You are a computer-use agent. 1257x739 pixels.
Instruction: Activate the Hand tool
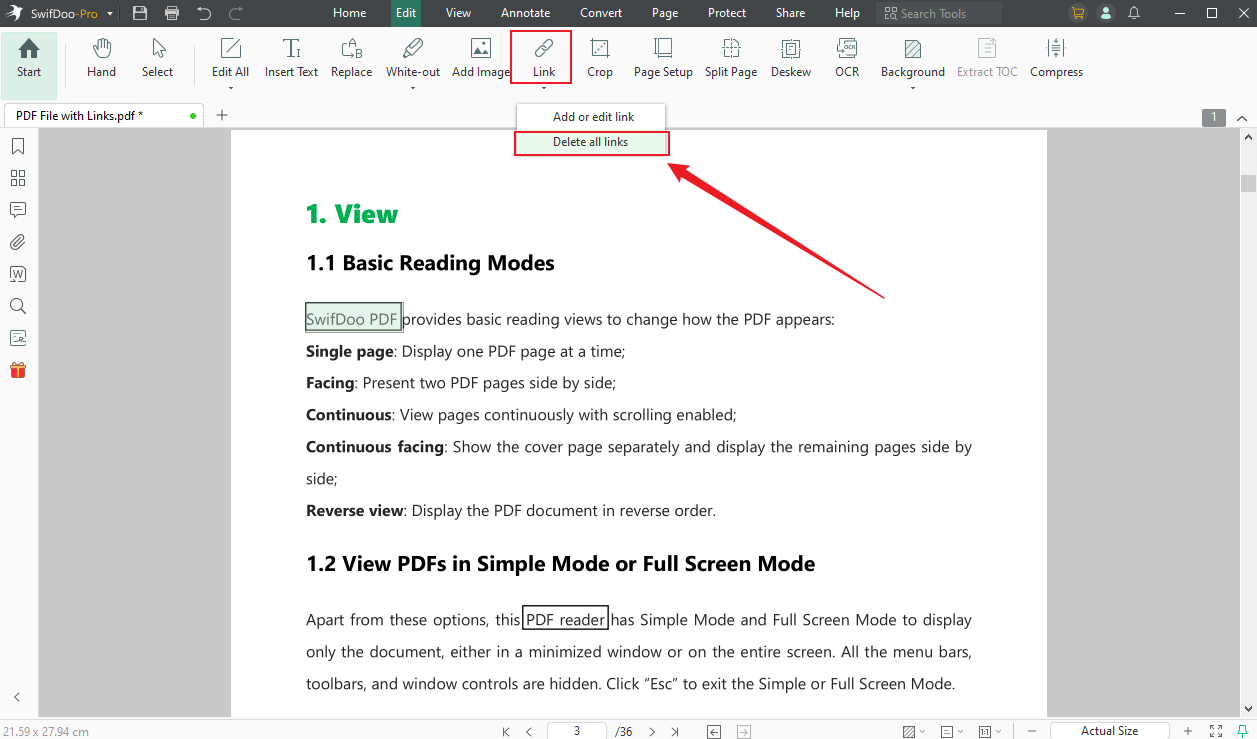click(x=101, y=57)
